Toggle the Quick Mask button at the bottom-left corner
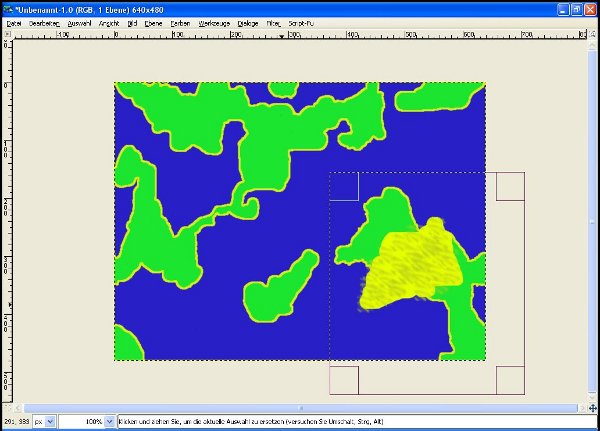The height and width of the screenshot is (431, 600). pos(8,408)
